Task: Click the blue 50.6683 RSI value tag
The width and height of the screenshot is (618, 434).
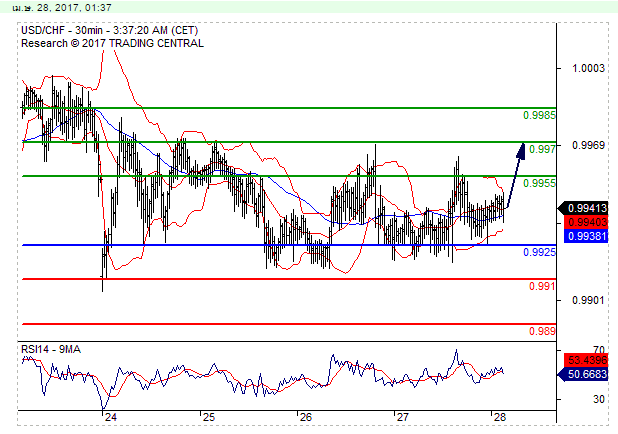Action: pos(584,374)
